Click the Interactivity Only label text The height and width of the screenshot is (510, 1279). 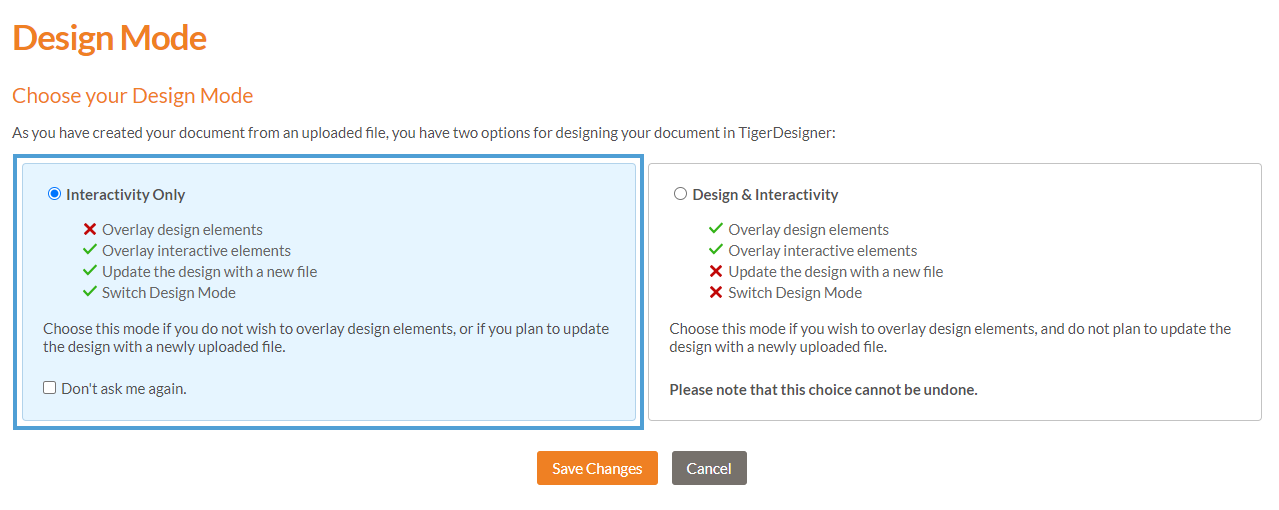pyautogui.click(x=126, y=195)
